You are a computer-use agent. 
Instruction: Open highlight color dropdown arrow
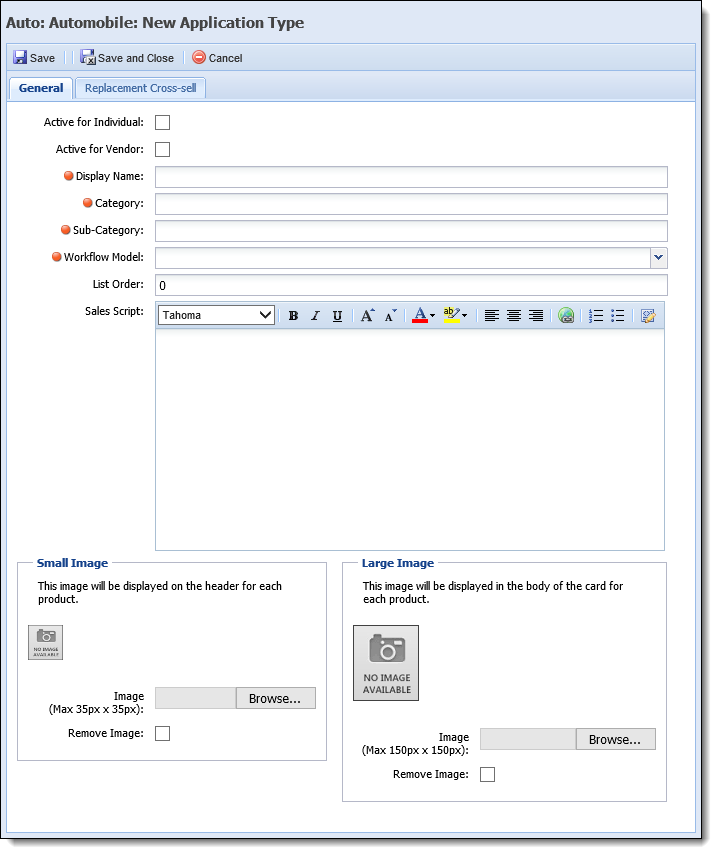click(465, 315)
